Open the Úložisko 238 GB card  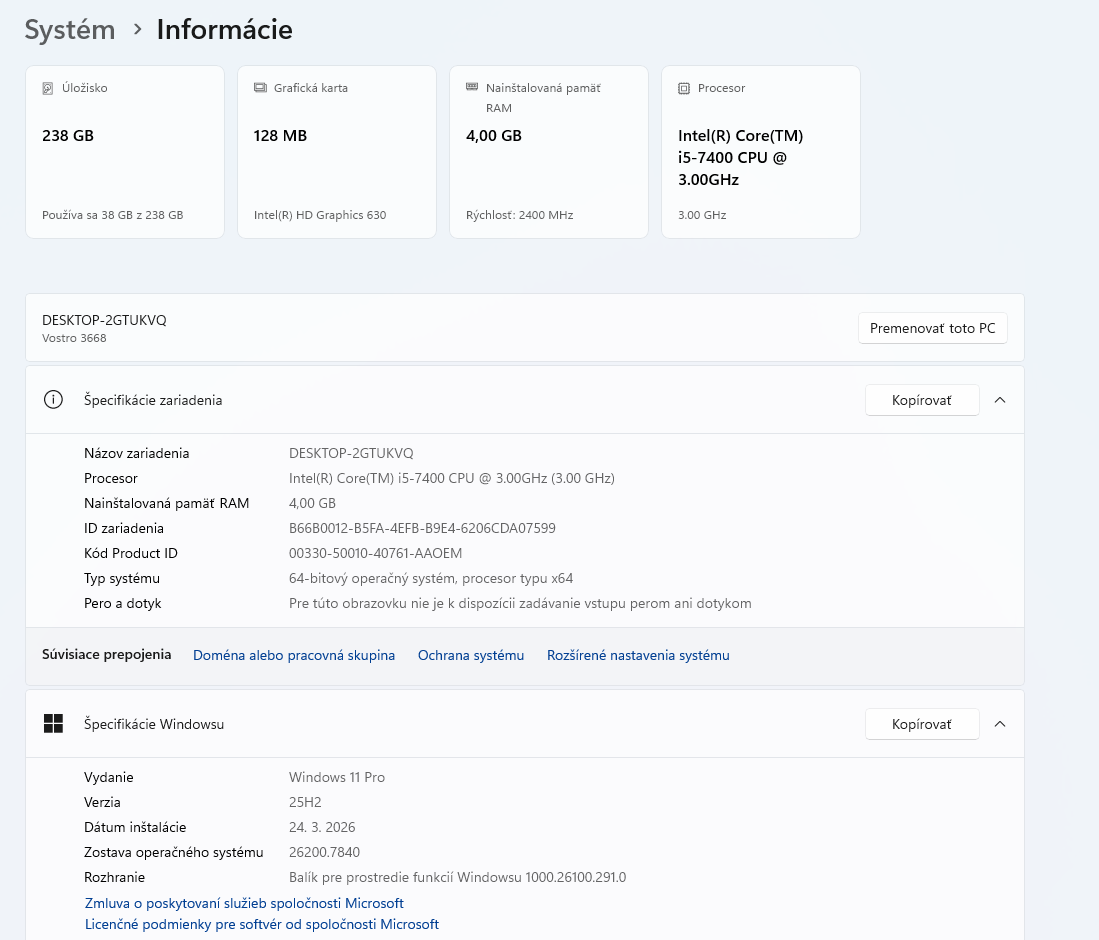click(125, 152)
